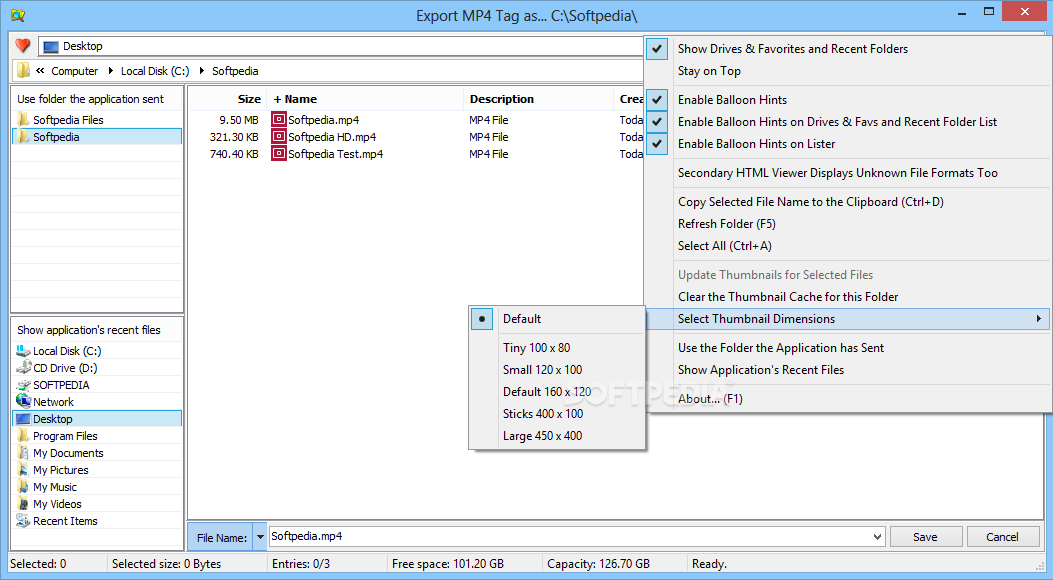Click the file name input field
This screenshot has height=580, width=1053.
(569, 536)
